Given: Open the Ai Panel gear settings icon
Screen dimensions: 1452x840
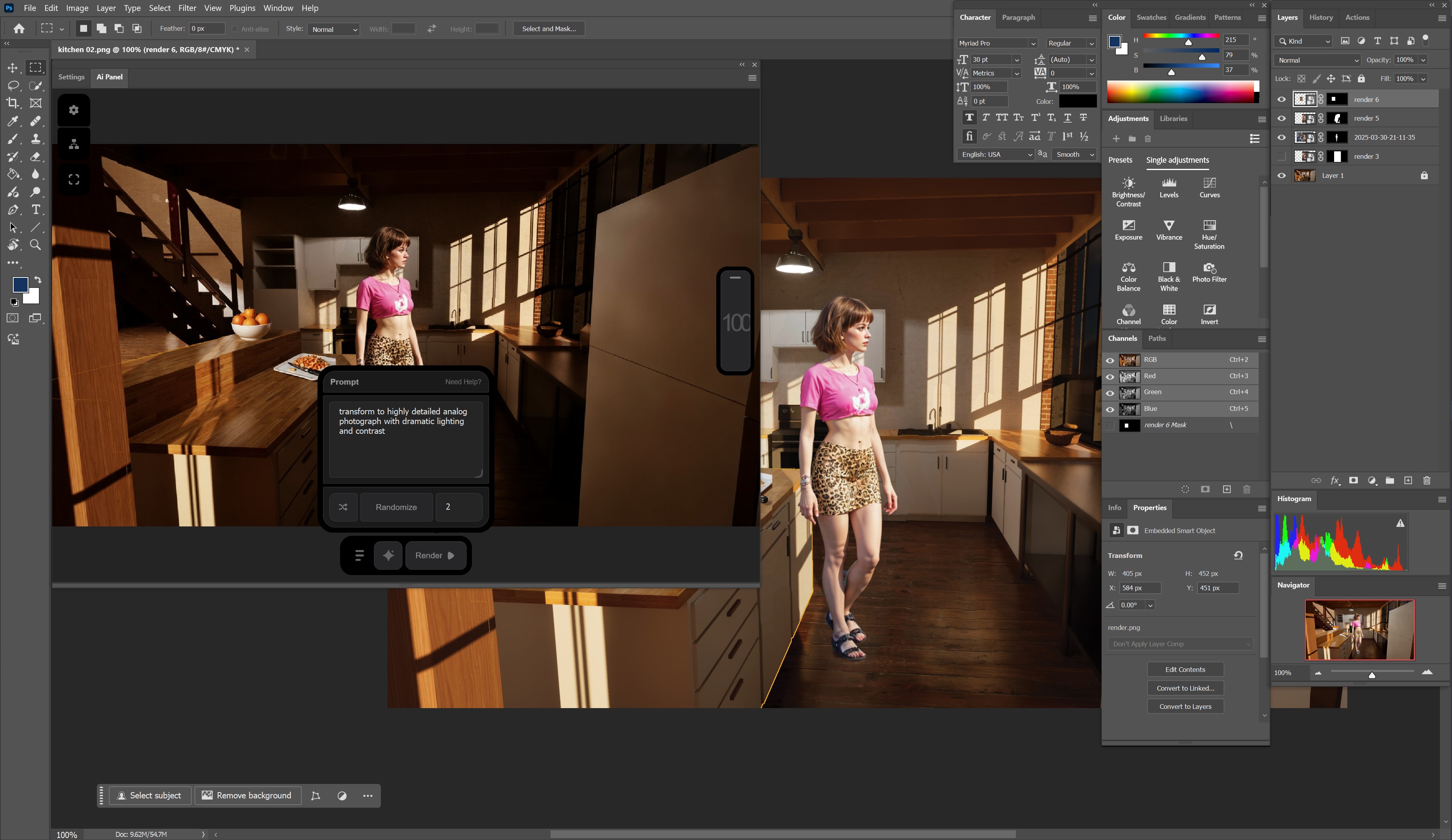Looking at the screenshot, I should [74, 110].
